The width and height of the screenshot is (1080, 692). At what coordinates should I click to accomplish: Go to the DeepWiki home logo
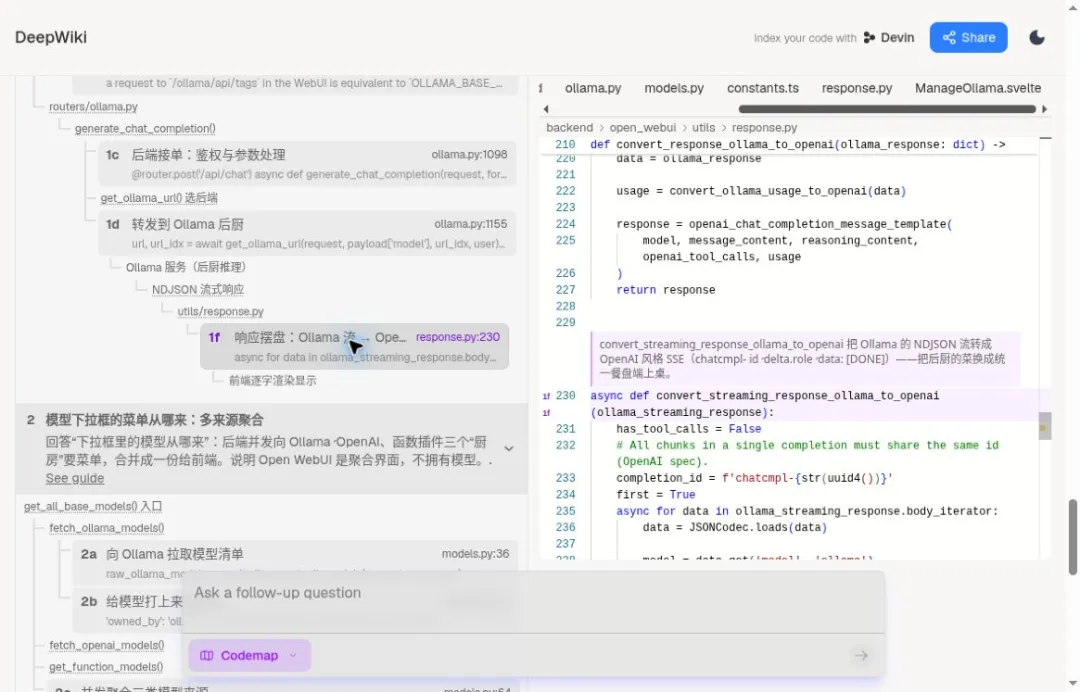[51, 37]
